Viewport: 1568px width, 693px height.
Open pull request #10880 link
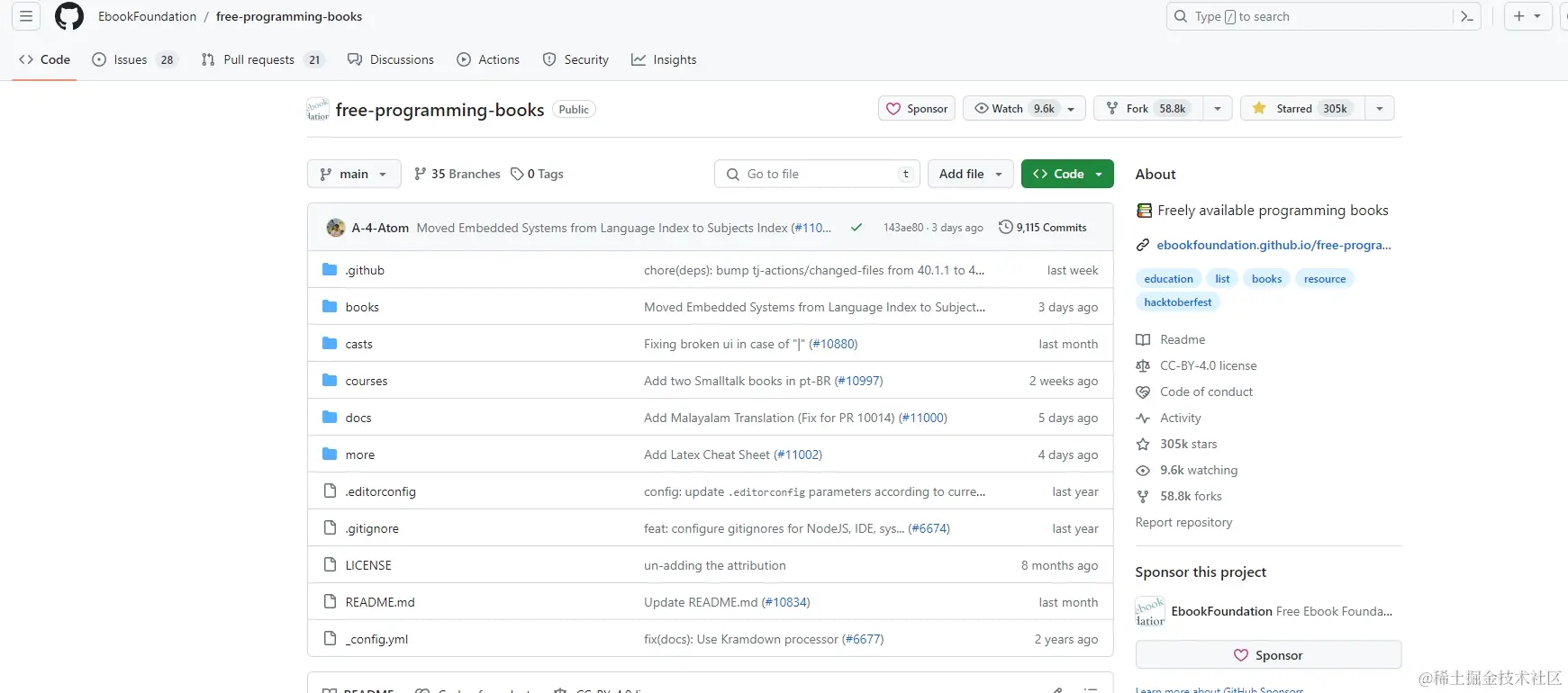(x=833, y=344)
